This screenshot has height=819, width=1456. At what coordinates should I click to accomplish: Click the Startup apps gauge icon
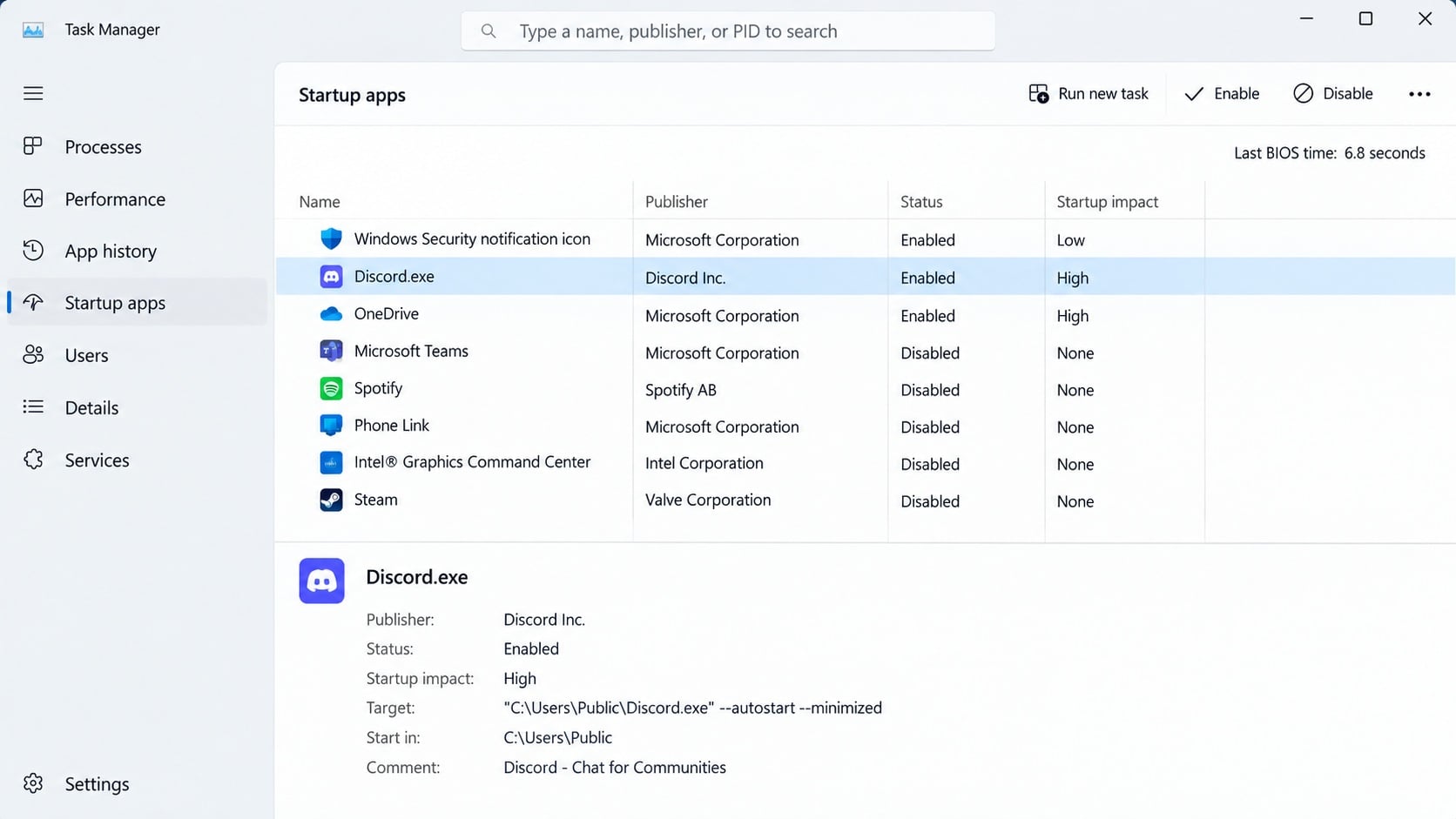(33, 303)
